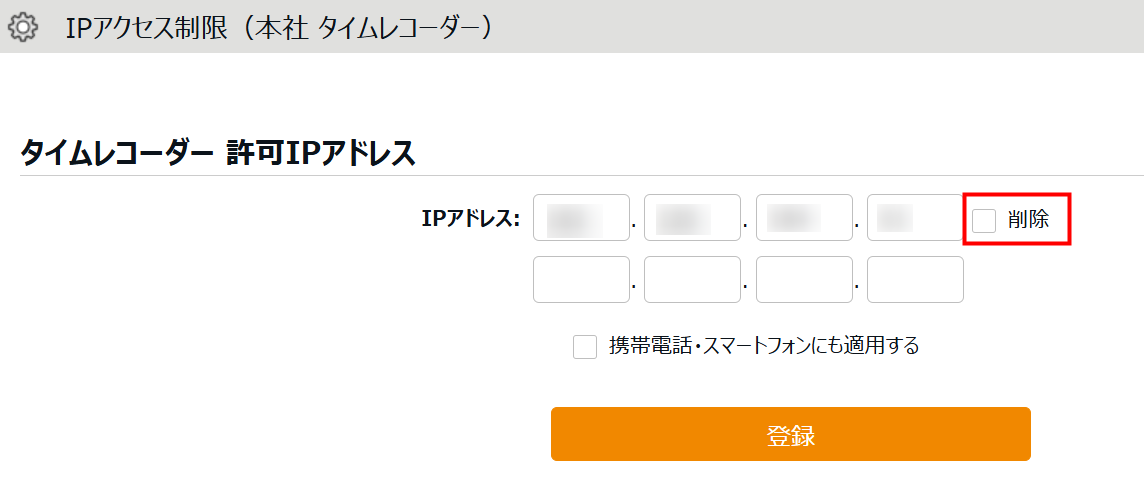This screenshot has height=500, width=1144.
Task: Click the タイムレコーダー 許可IPアドレス section heading
Action: click(x=218, y=154)
